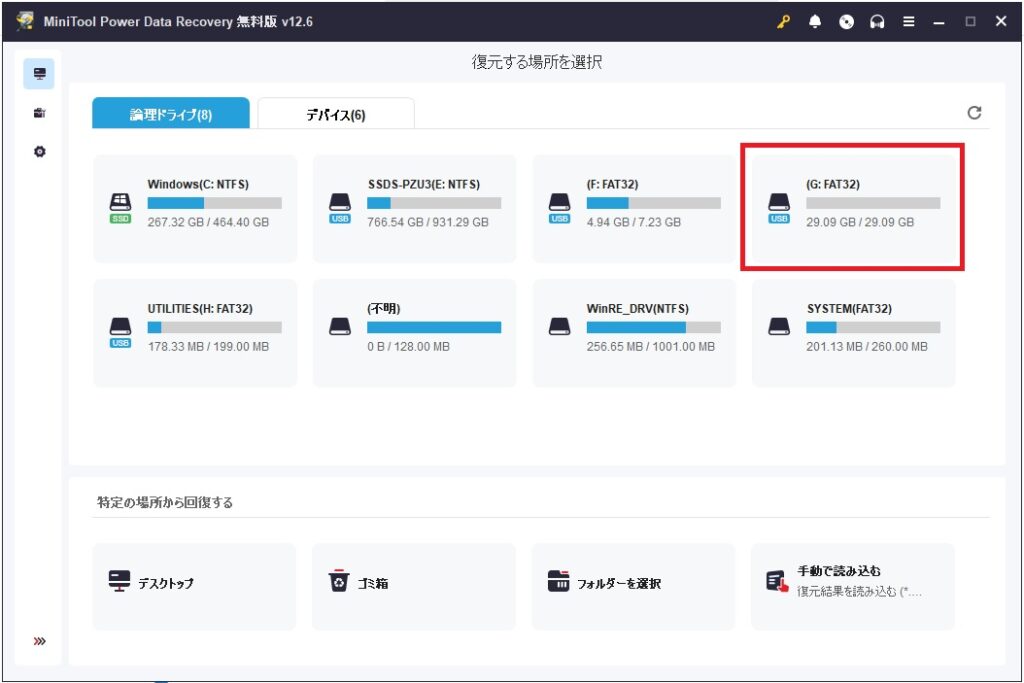Select (F: FAT32) drive card
The height and width of the screenshot is (683, 1024).
pyautogui.click(x=633, y=208)
